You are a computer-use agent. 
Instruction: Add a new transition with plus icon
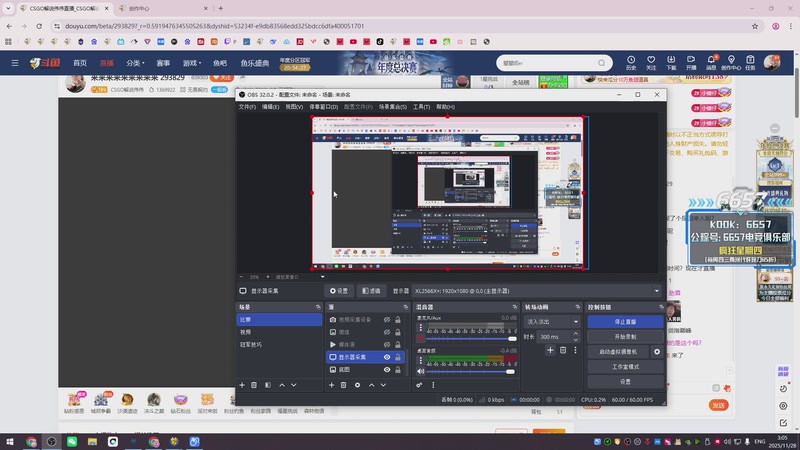[x=550, y=350]
